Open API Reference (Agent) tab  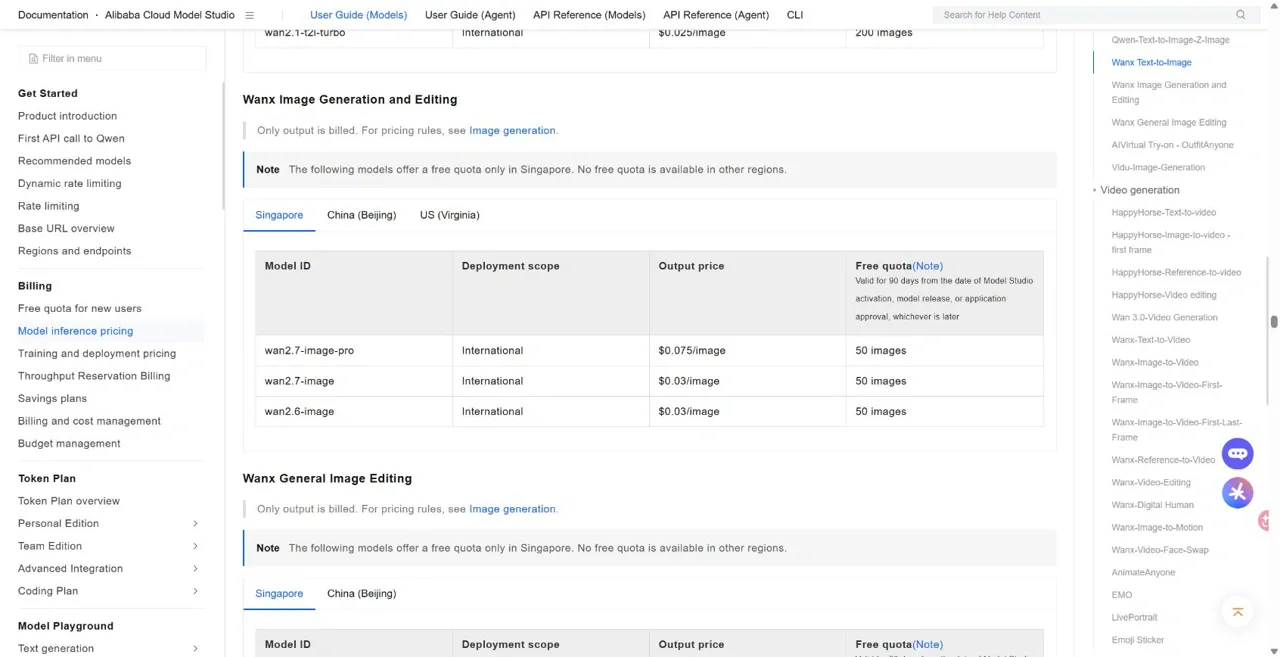pyautogui.click(x=716, y=15)
